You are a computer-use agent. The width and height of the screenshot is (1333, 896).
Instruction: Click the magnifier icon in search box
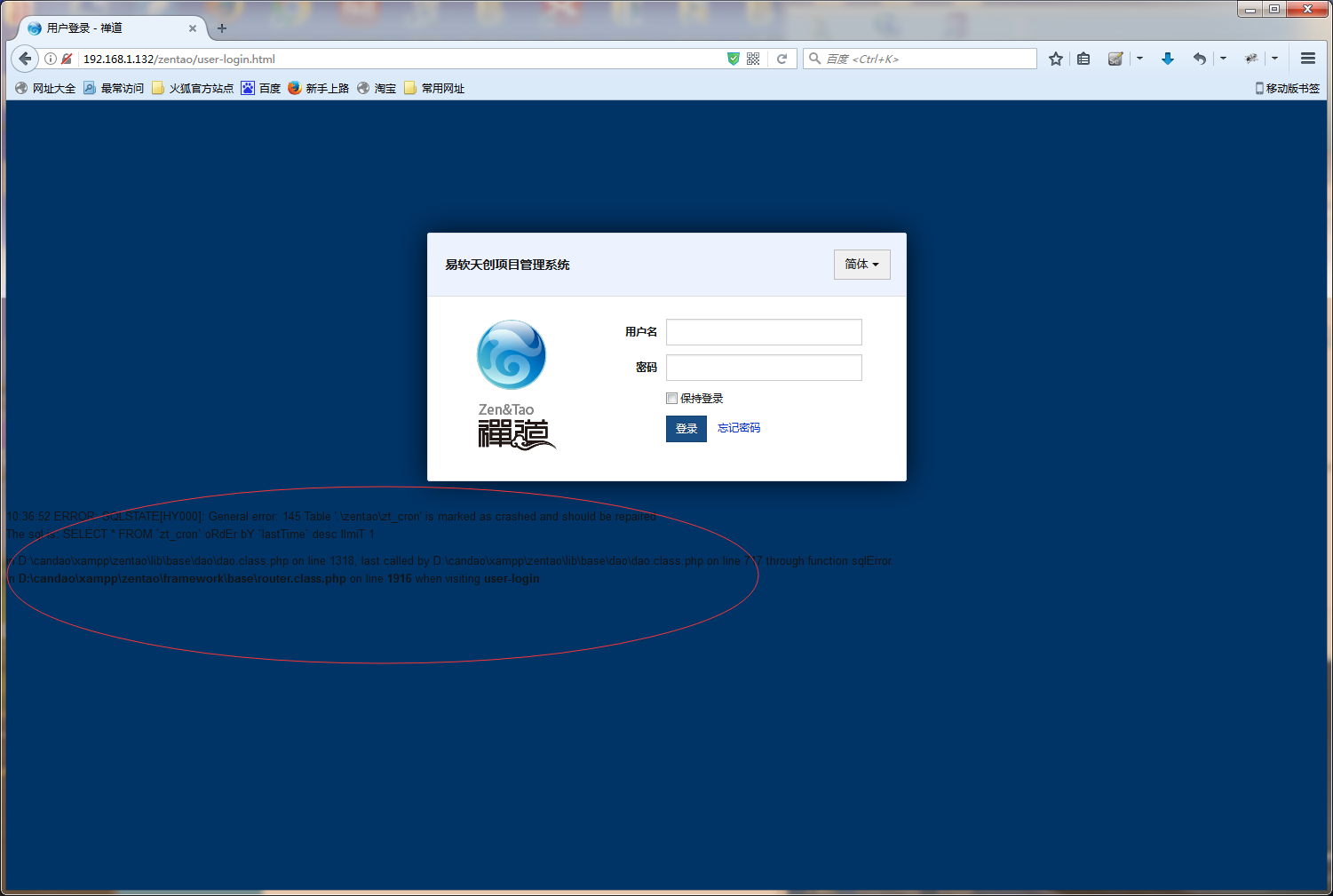[x=814, y=59]
